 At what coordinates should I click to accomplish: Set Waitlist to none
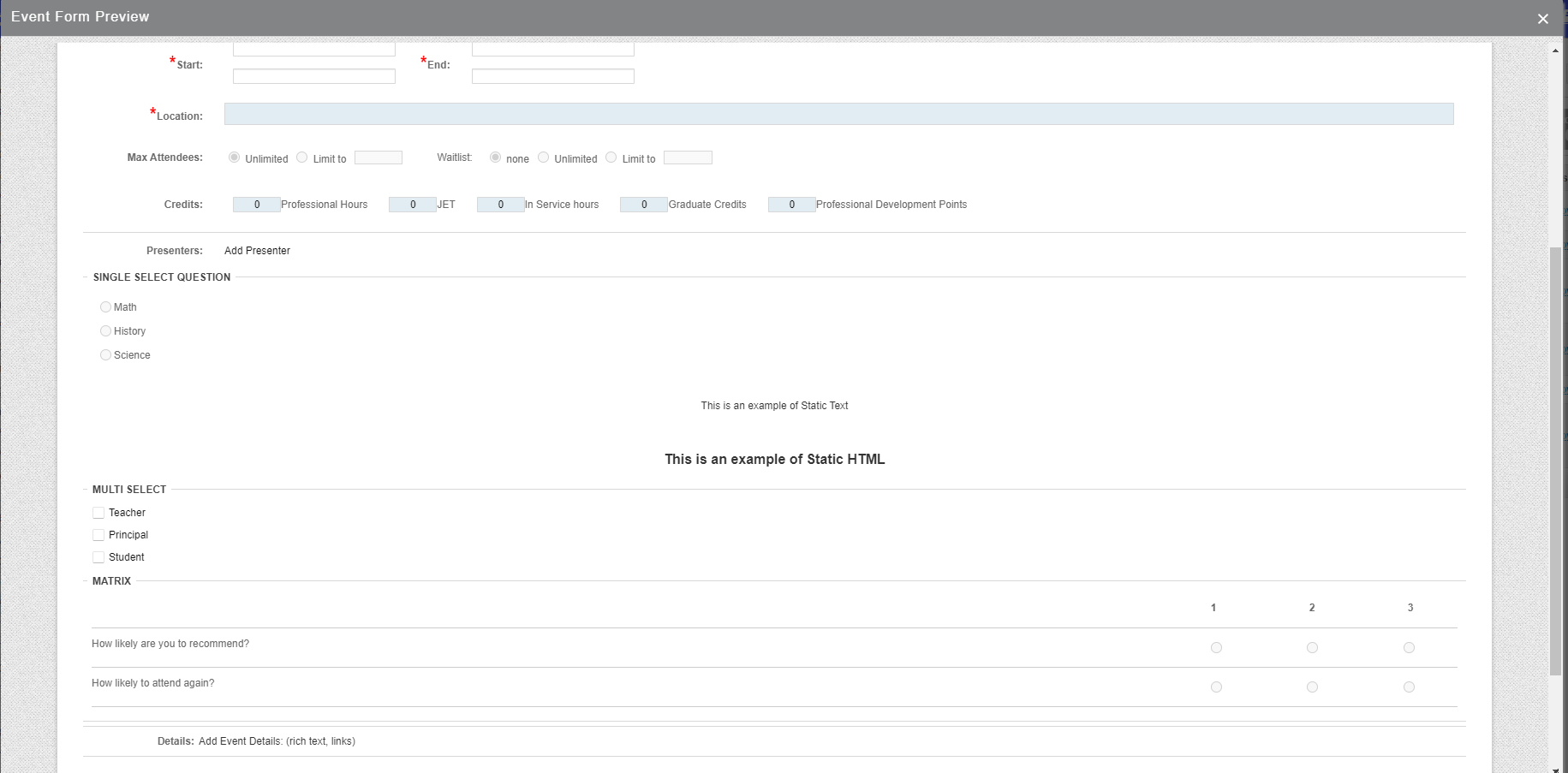pyautogui.click(x=495, y=157)
